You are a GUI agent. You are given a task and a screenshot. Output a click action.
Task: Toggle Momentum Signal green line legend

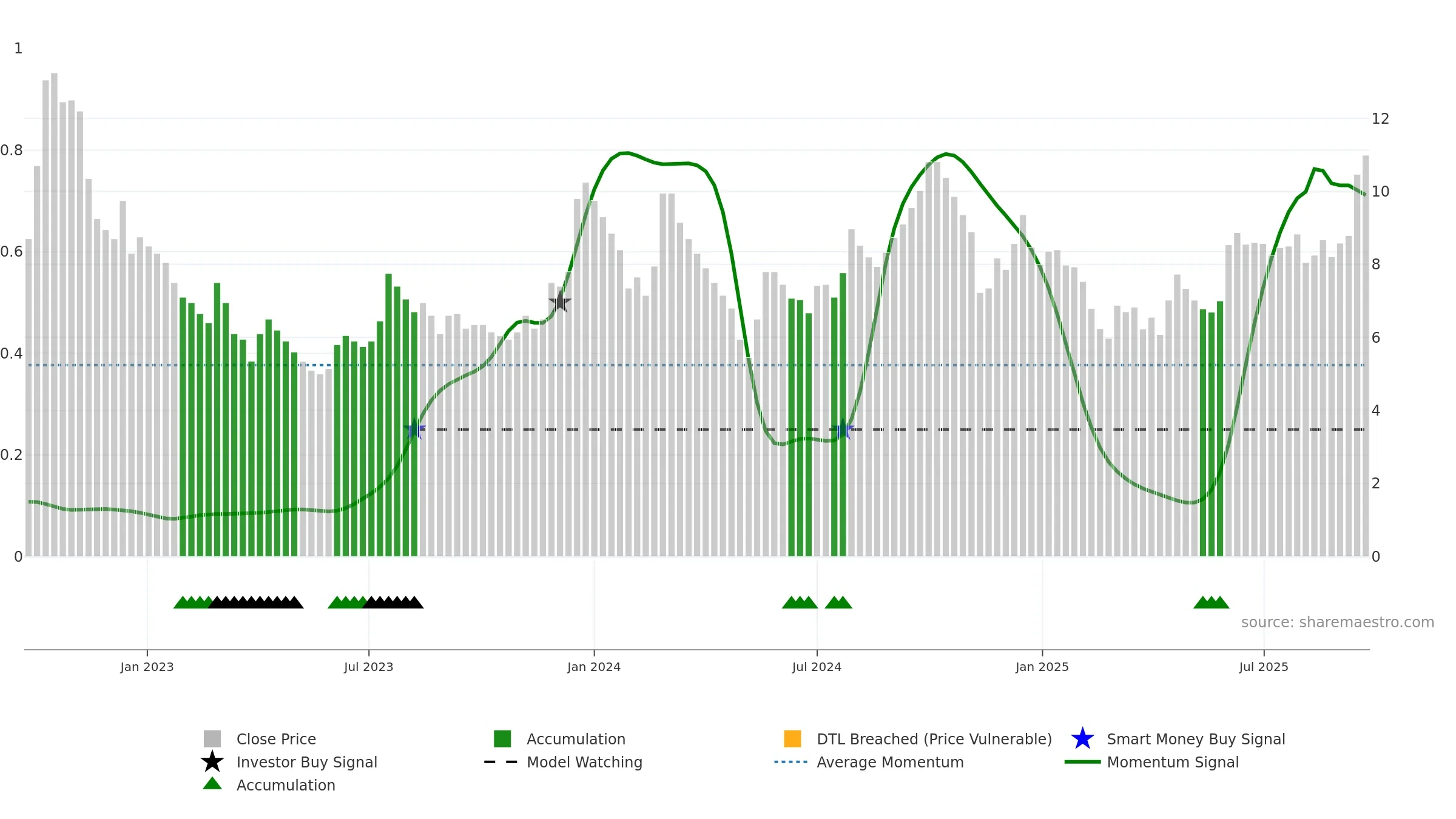pyautogui.click(x=1082, y=762)
